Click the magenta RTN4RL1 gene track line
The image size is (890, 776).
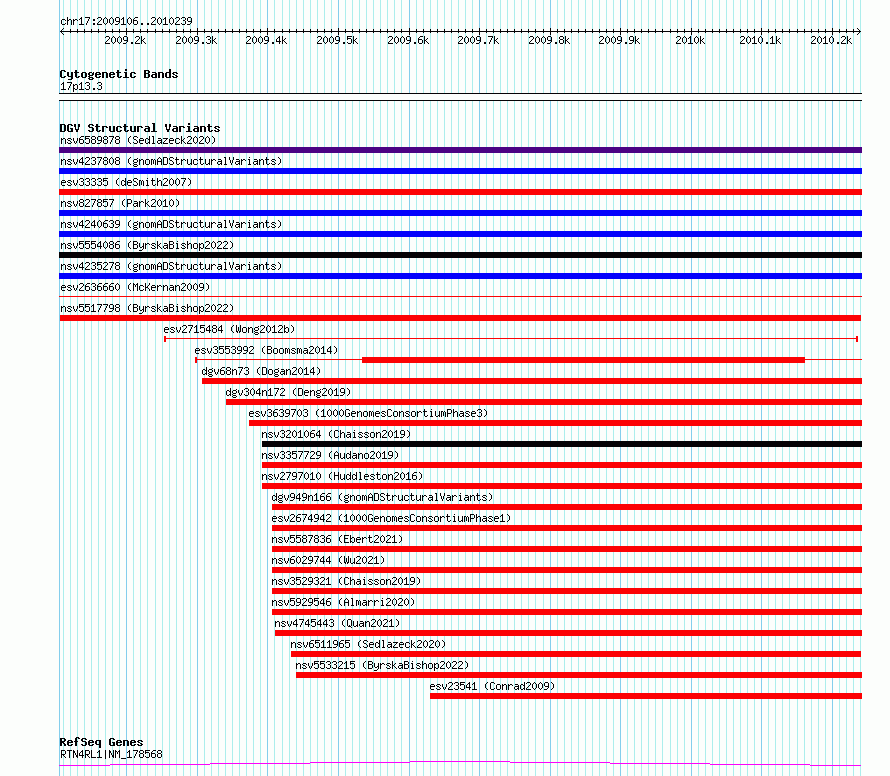point(460,764)
